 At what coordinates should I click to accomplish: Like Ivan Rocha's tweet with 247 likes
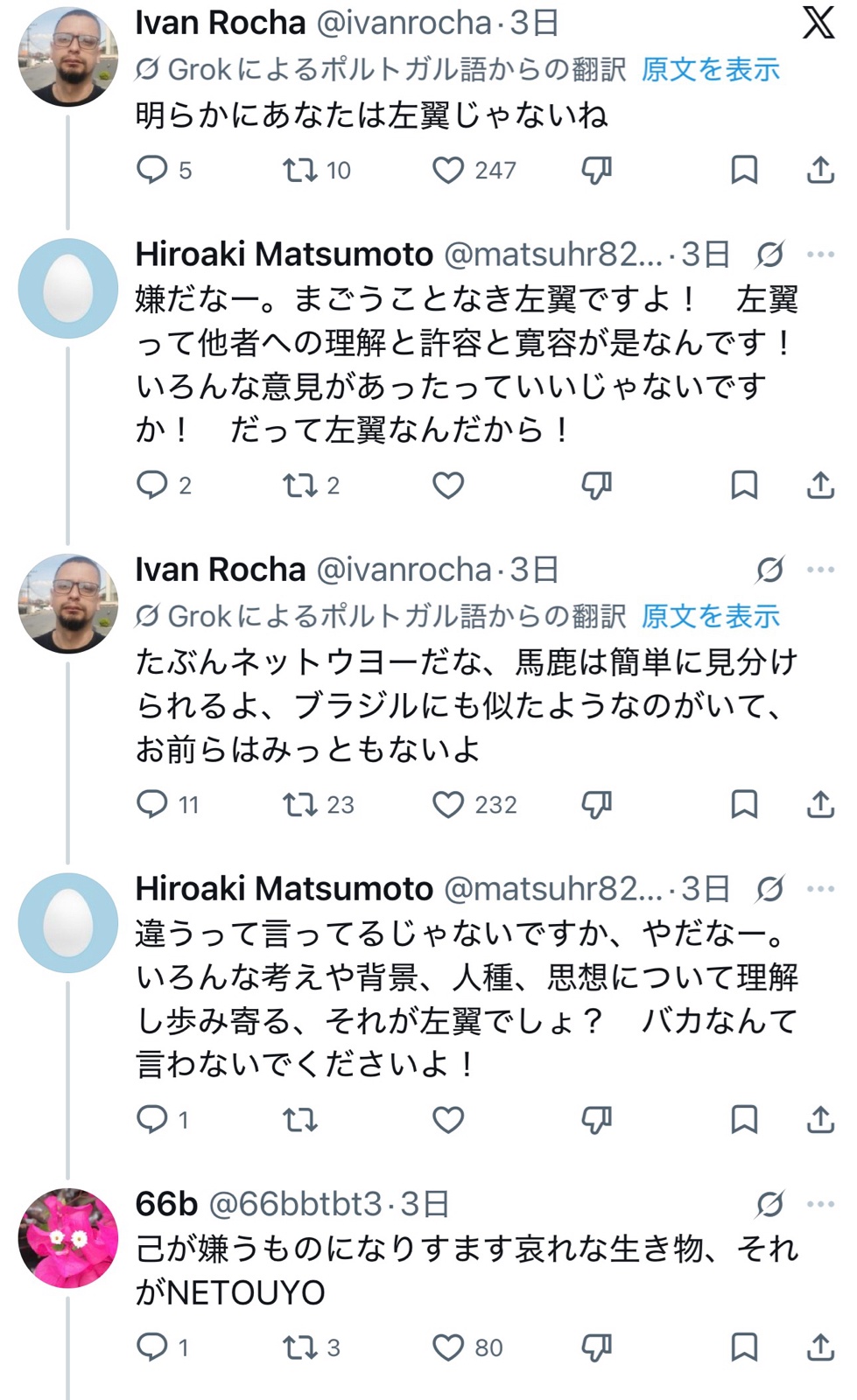coord(448,170)
